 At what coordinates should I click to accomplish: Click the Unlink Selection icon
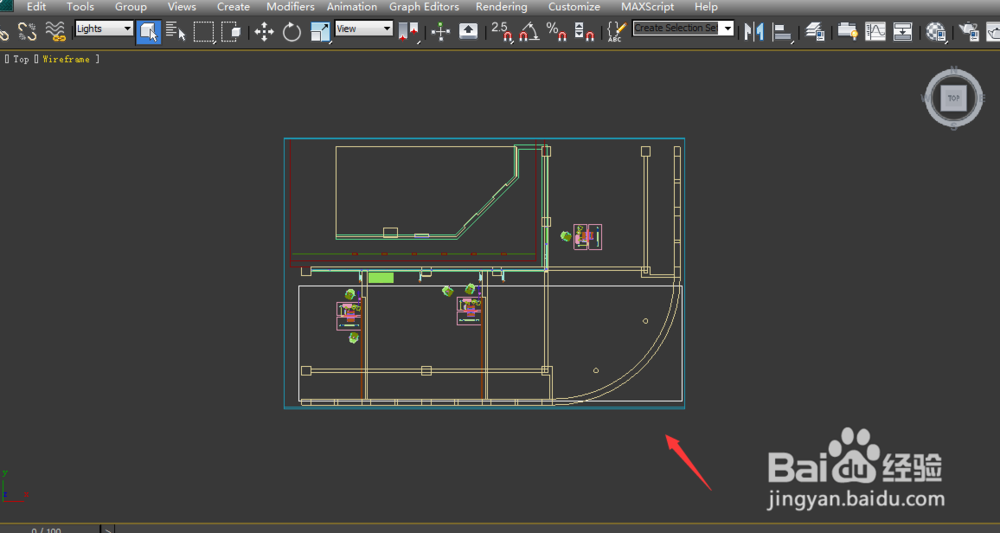coord(27,31)
